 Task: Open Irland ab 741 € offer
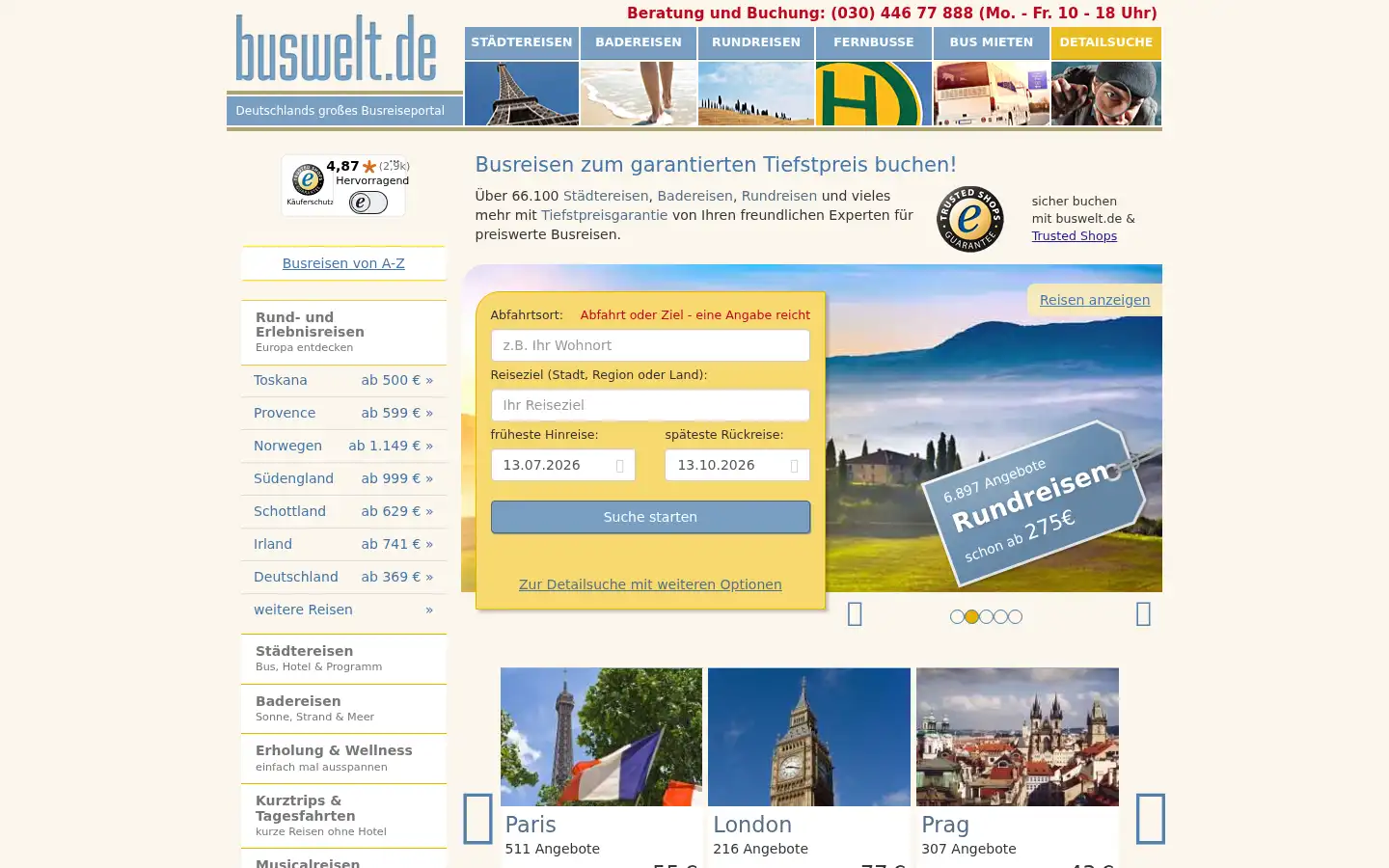tap(343, 544)
